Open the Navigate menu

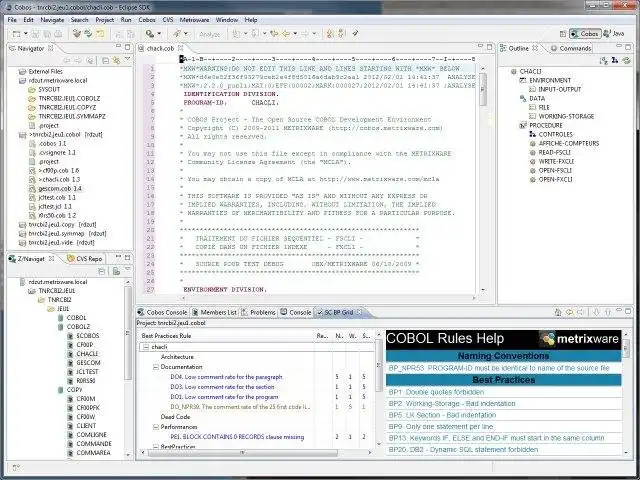52,20
